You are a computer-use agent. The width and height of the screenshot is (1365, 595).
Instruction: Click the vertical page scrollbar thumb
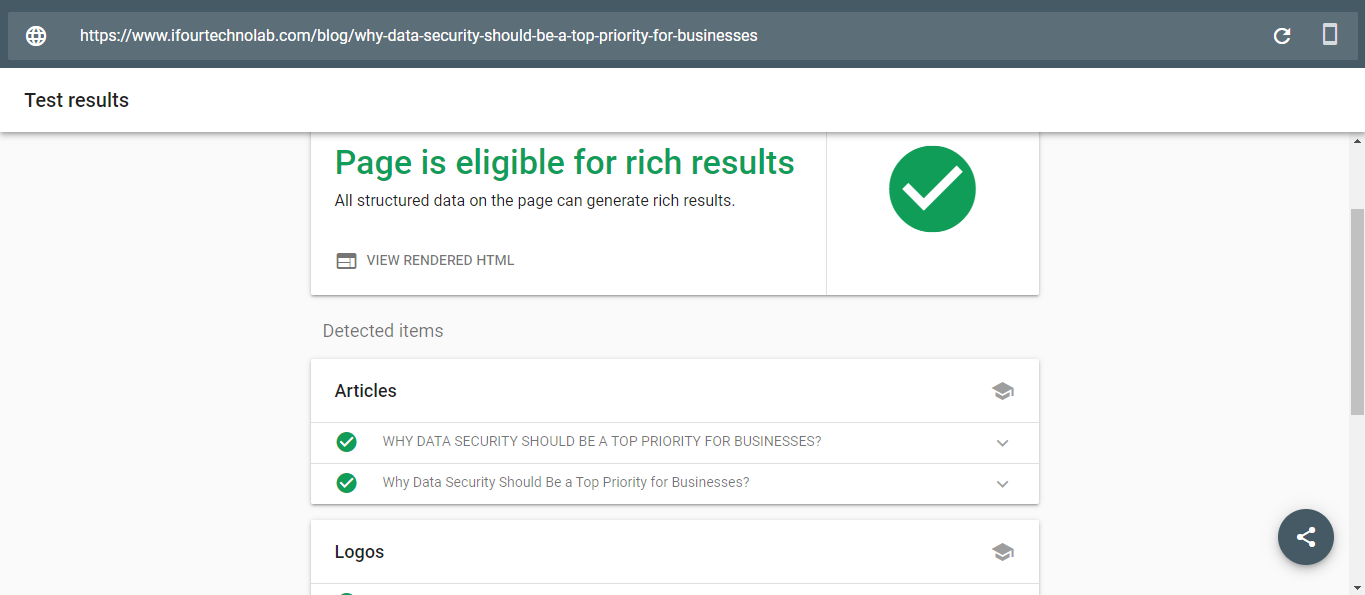click(x=1357, y=312)
